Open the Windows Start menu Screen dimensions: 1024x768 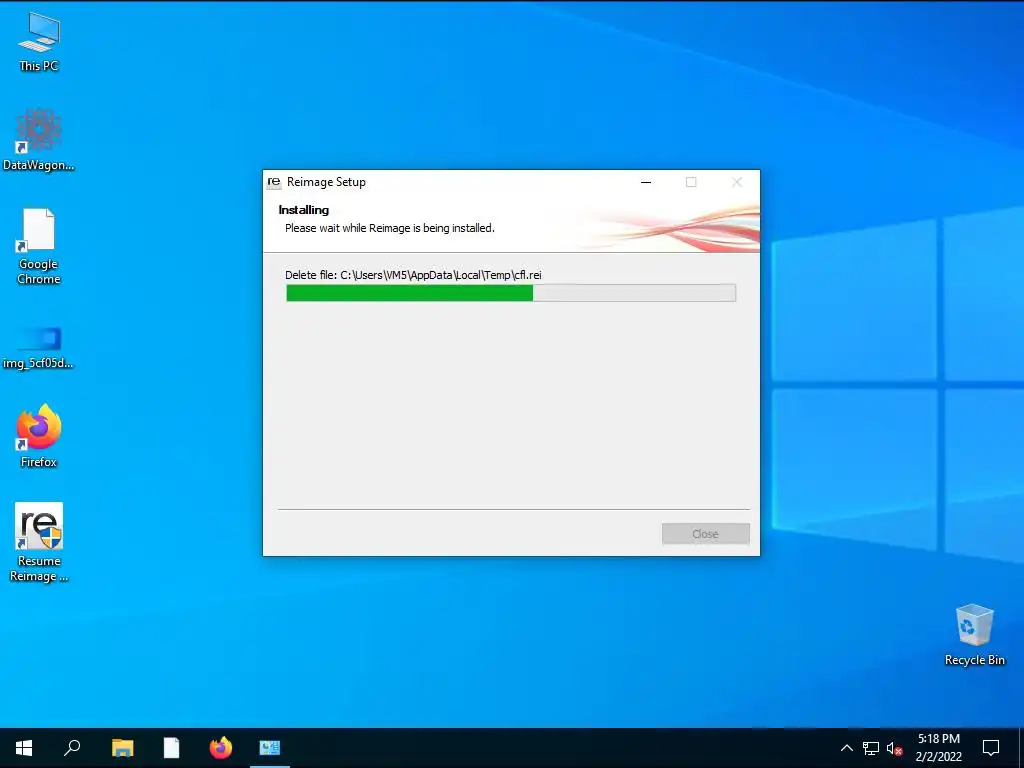[x=24, y=748]
